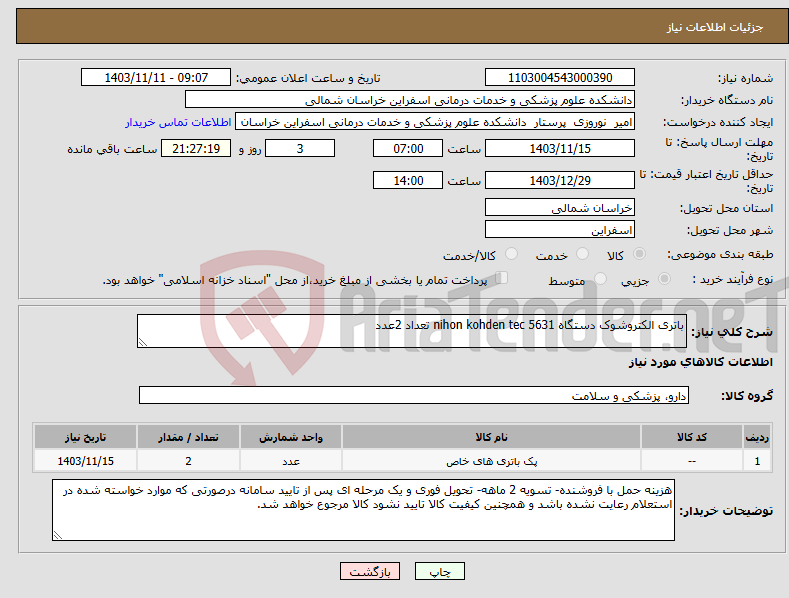Click the row number cell 1
The width and height of the screenshot is (789, 598).
click(757, 461)
